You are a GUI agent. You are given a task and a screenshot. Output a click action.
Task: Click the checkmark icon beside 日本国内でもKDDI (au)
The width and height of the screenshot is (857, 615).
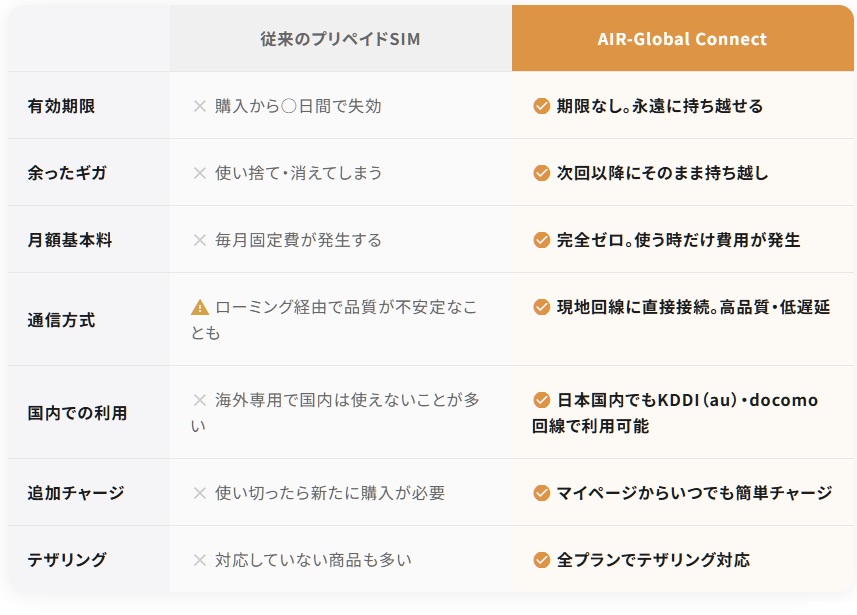tap(542, 400)
